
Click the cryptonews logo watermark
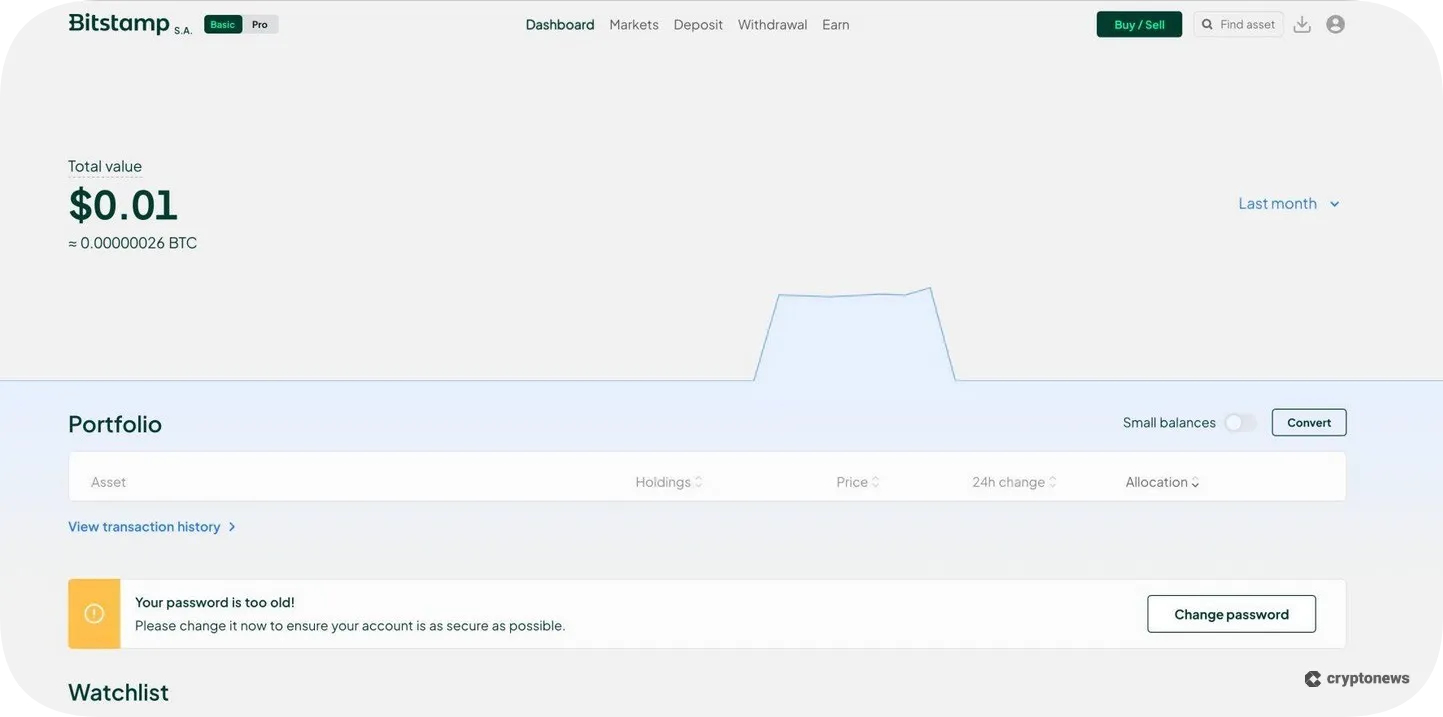[1356, 676]
